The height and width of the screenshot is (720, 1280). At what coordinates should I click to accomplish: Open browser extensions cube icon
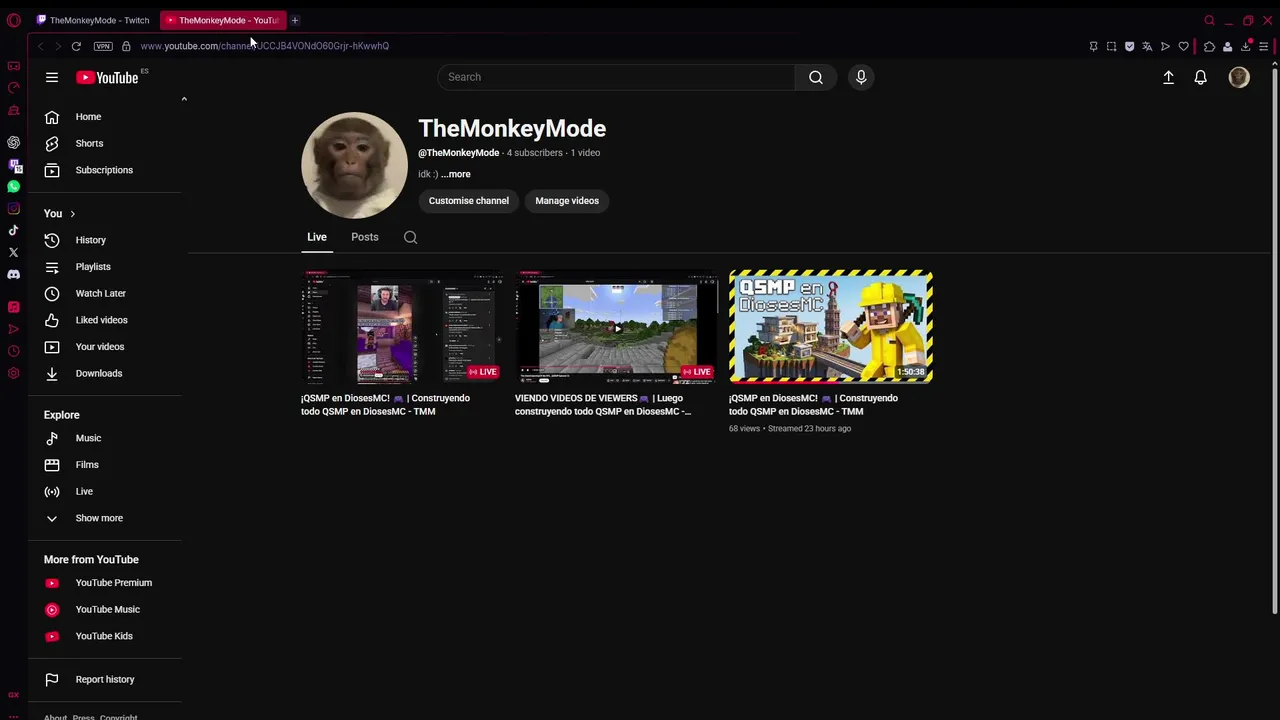click(1209, 46)
